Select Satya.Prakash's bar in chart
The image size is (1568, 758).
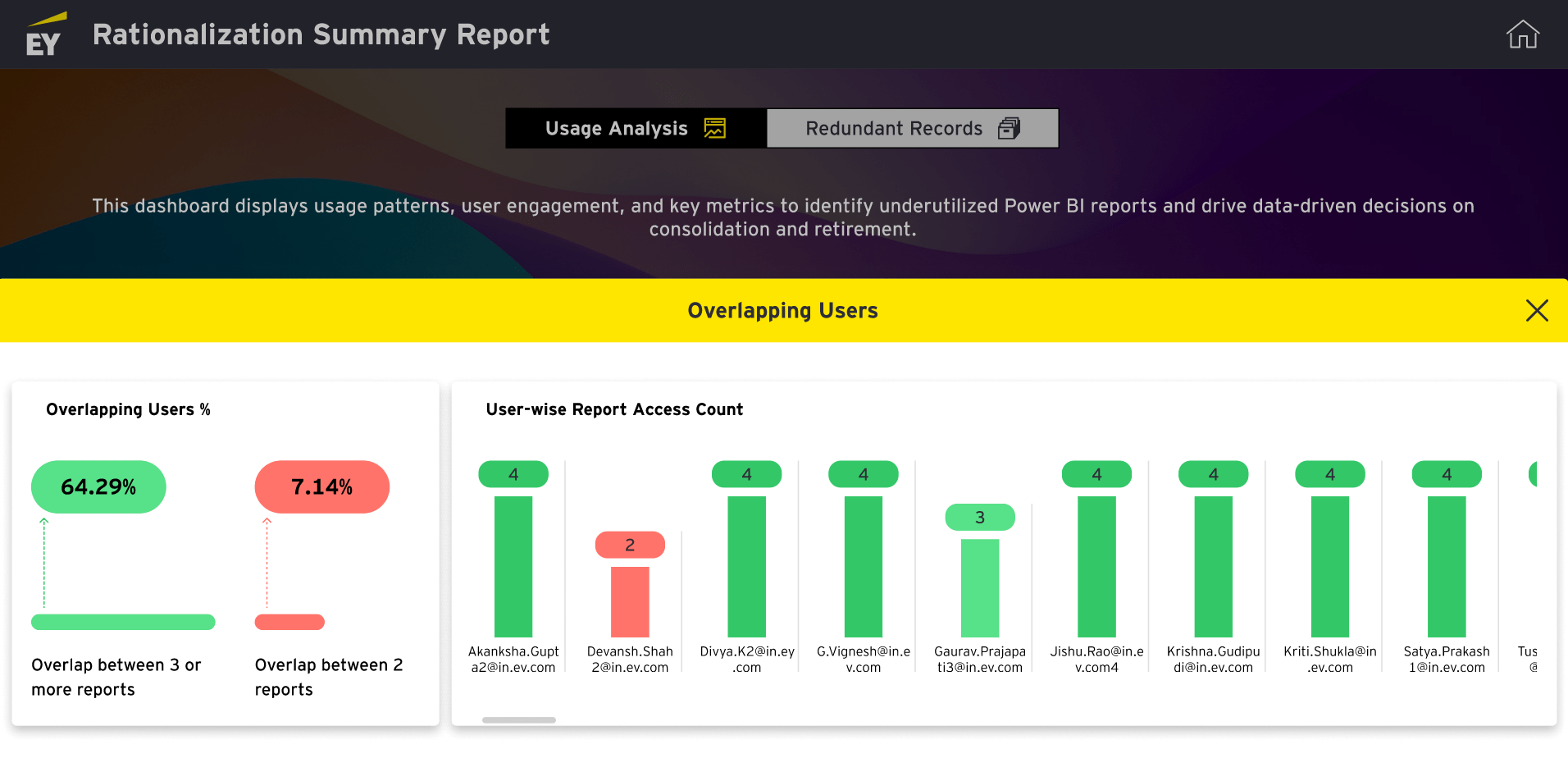(x=1447, y=566)
